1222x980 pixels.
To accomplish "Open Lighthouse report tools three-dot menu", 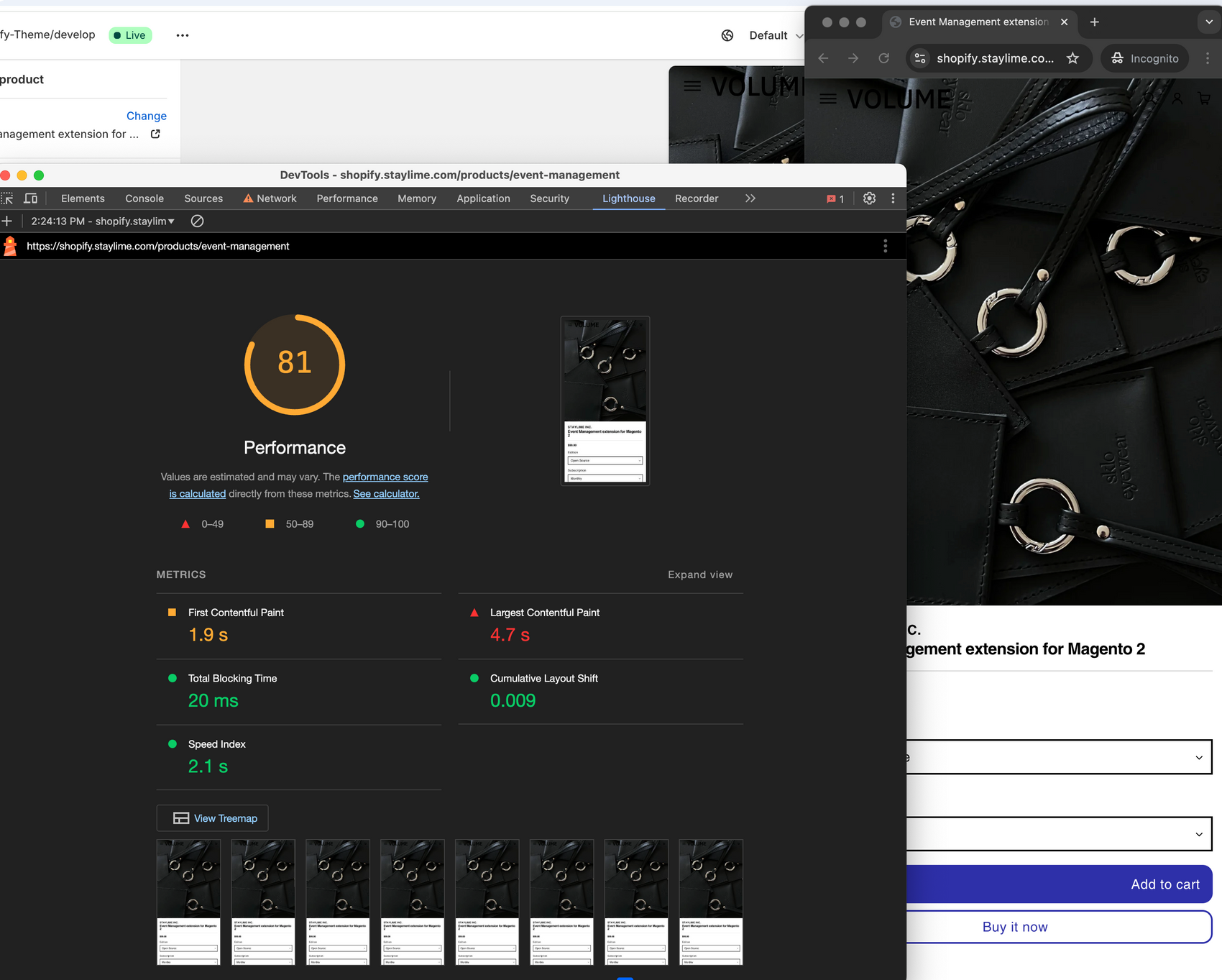I will click(885, 246).
